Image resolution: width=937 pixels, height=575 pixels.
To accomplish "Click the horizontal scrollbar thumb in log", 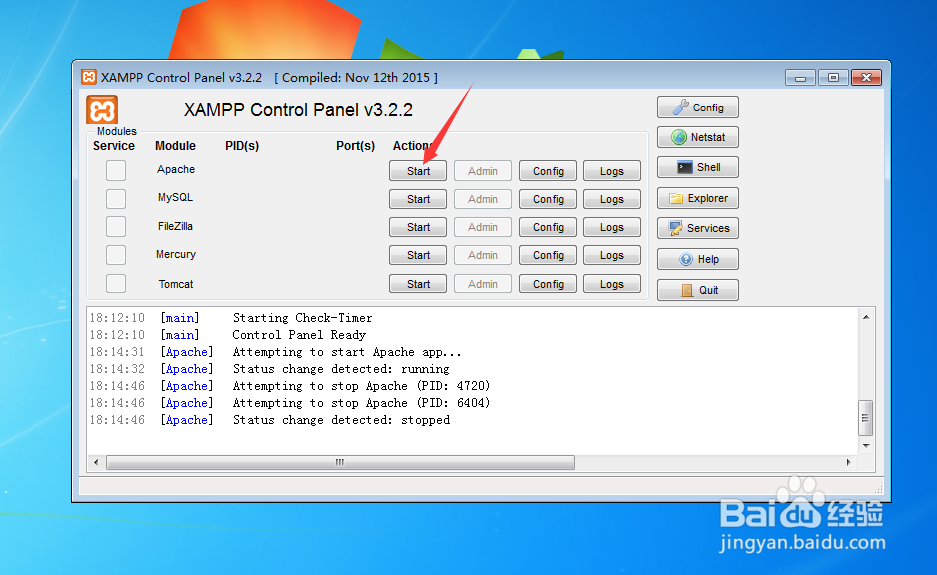I will (x=341, y=462).
